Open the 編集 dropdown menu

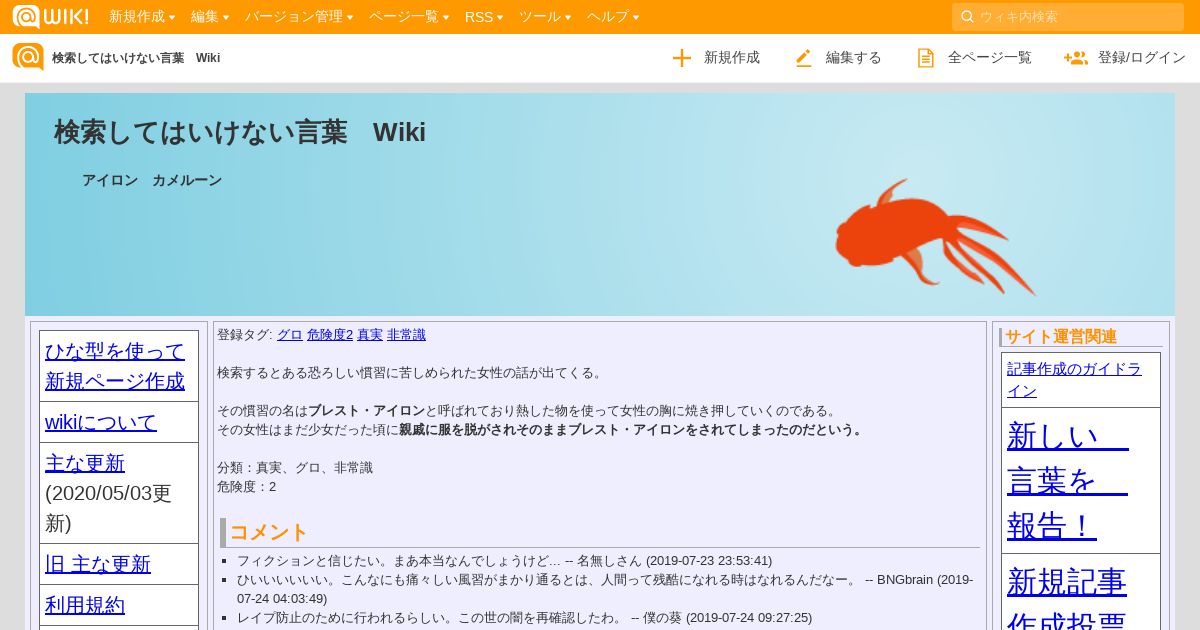point(210,17)
